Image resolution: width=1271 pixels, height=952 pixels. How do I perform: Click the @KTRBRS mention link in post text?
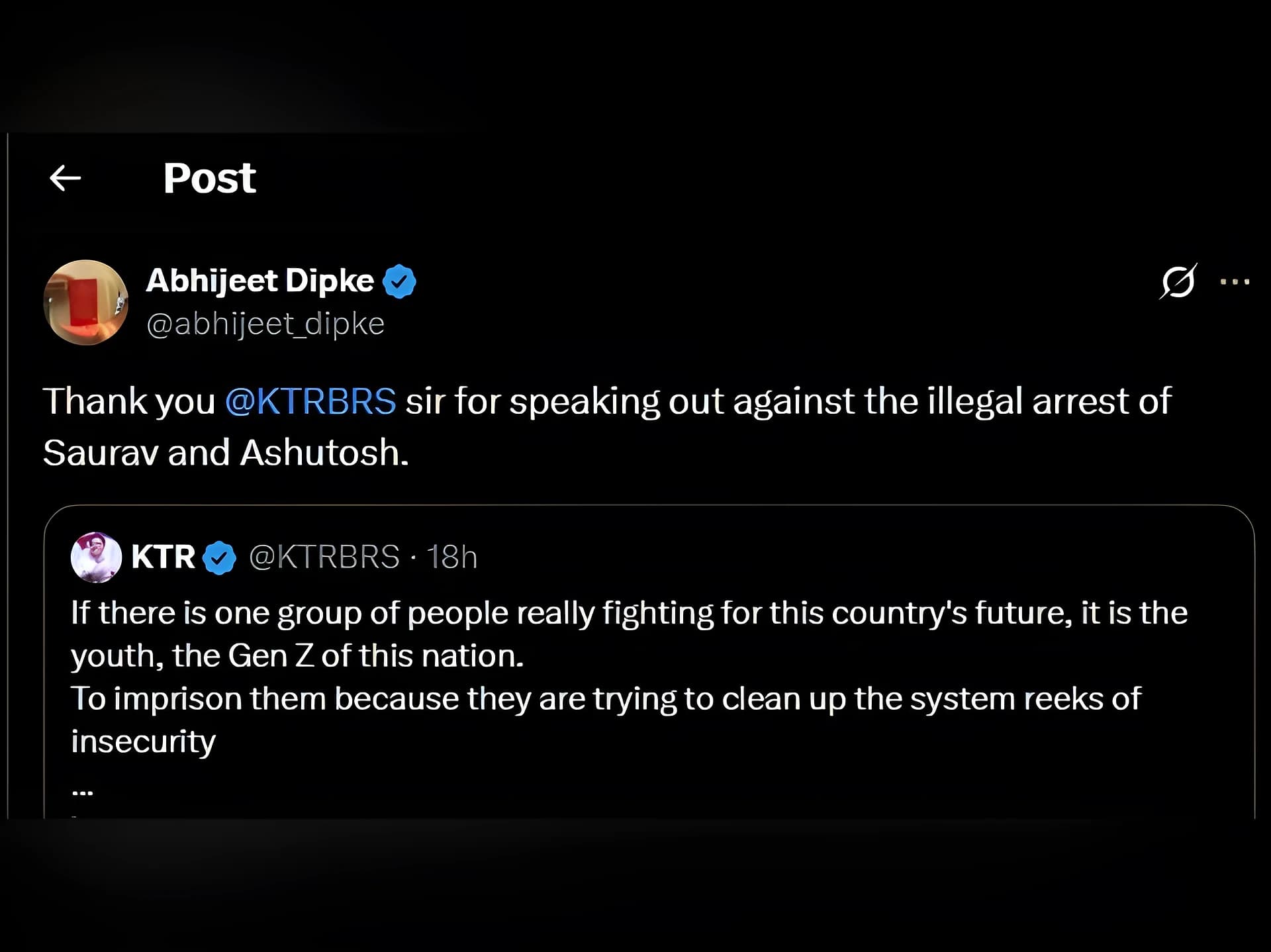pos(310,401)
